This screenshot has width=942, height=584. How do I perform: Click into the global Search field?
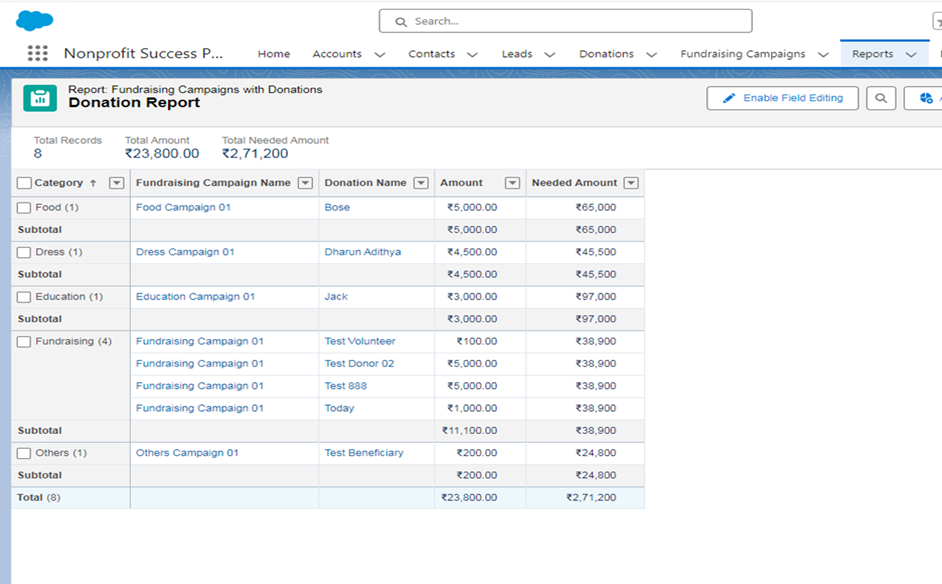coord(565,21)
